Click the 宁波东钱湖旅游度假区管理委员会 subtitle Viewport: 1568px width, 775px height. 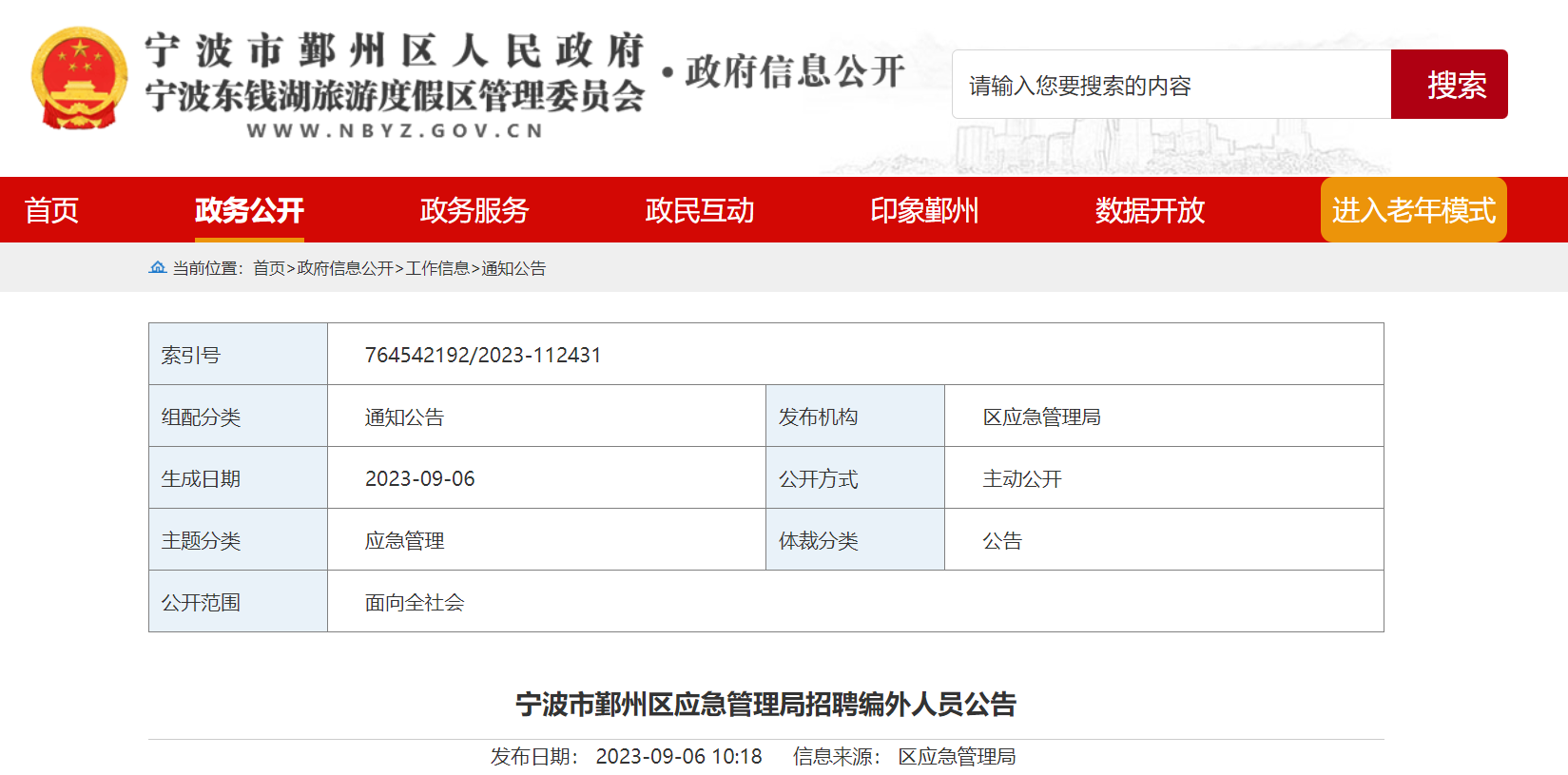395,96
